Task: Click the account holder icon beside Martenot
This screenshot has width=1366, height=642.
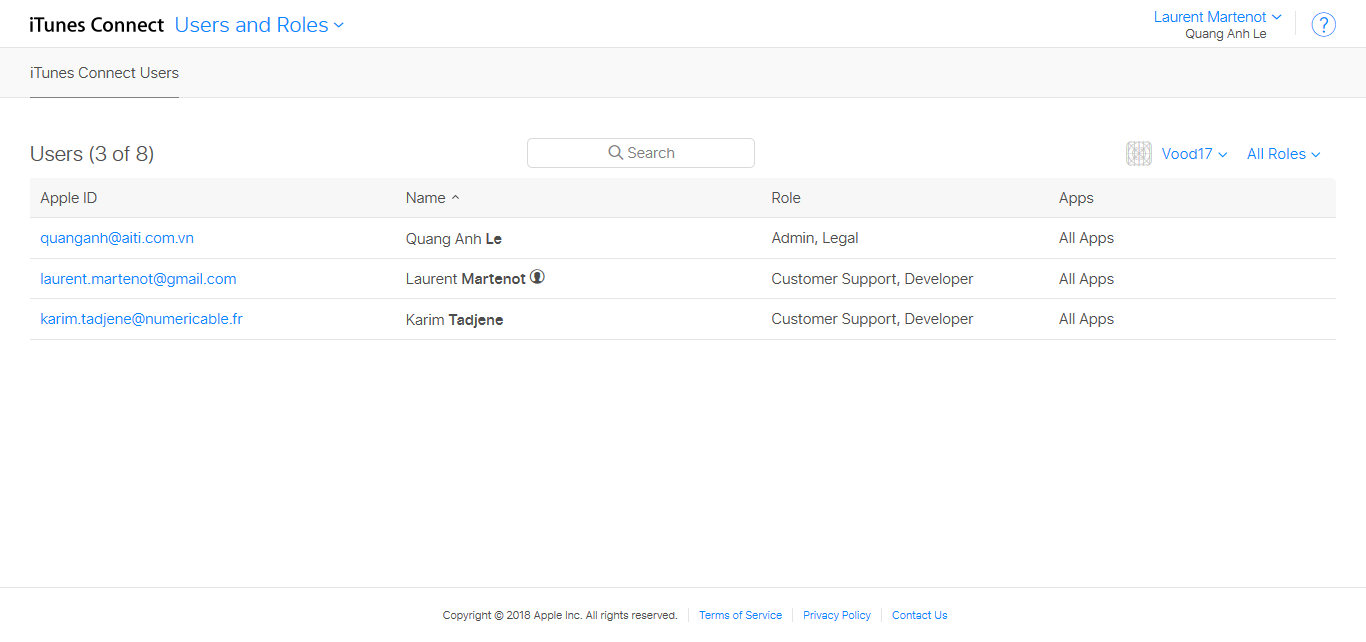Action: tap(537, 277)
